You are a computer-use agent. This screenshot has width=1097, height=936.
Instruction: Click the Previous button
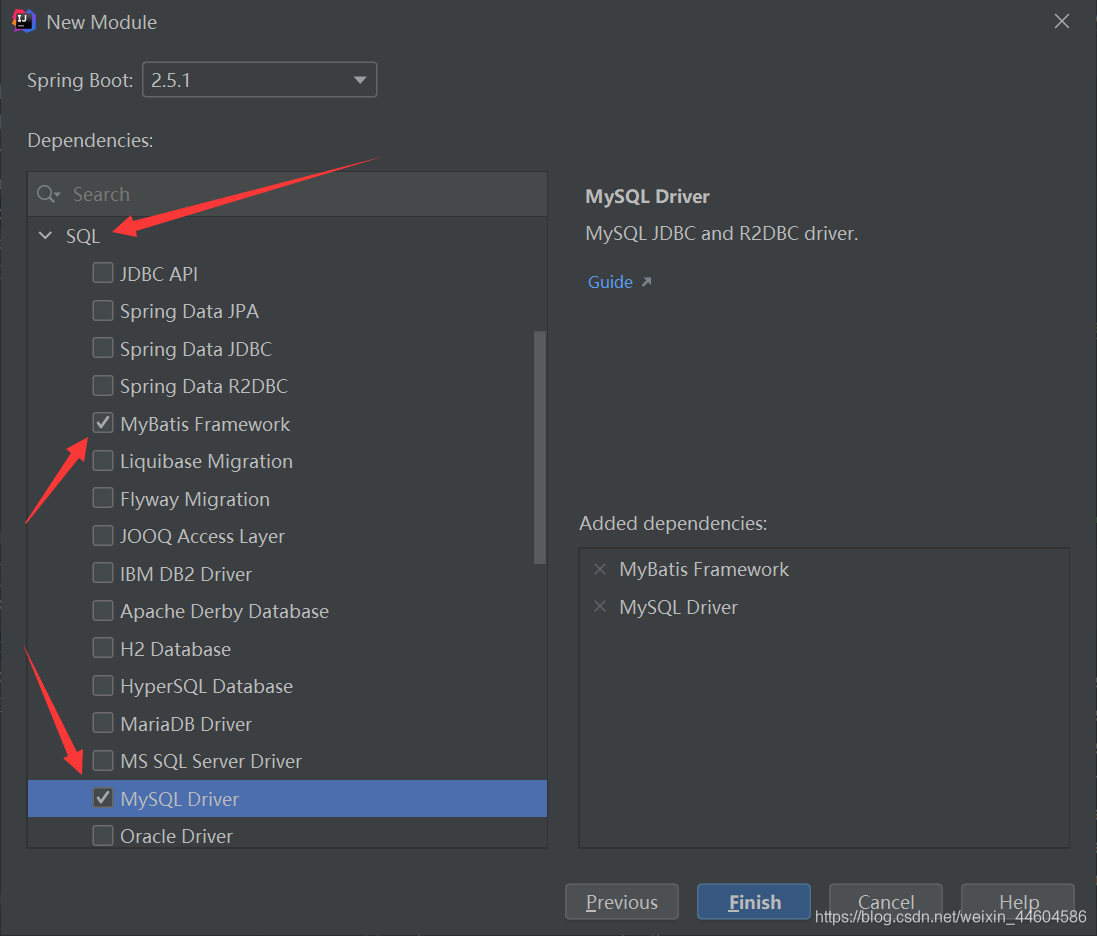pyautogui.click(x=621, y=902)
